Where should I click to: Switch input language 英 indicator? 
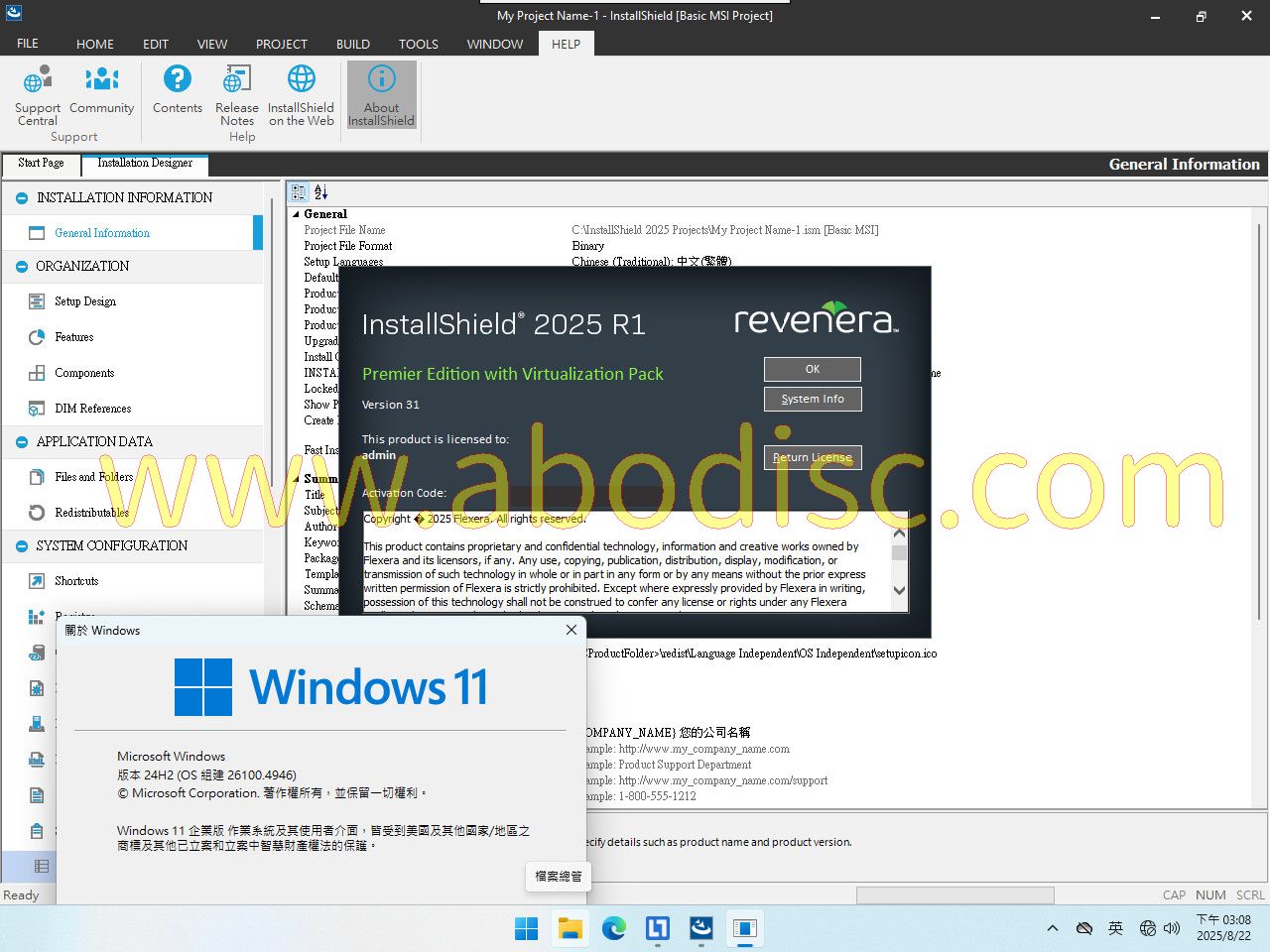point(1116,928)
